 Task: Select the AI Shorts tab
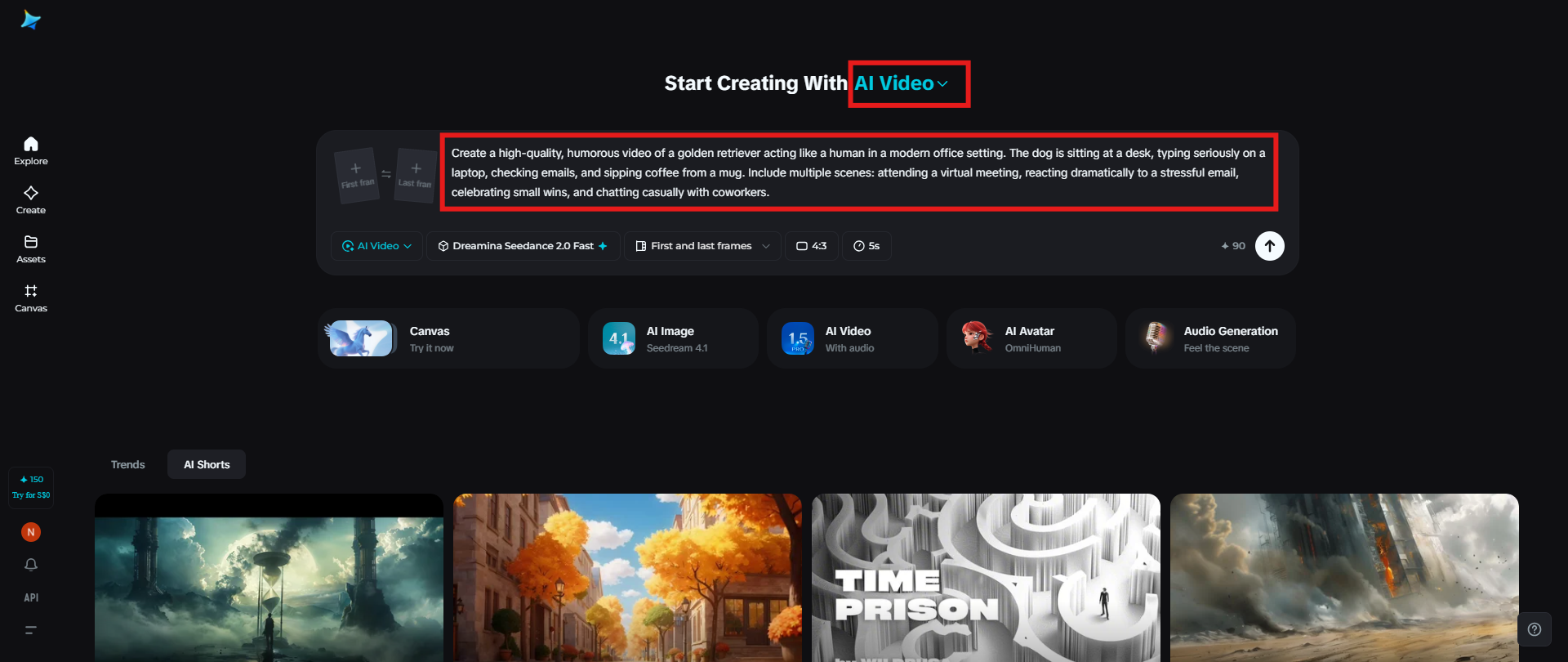click(x=207, y=464)
